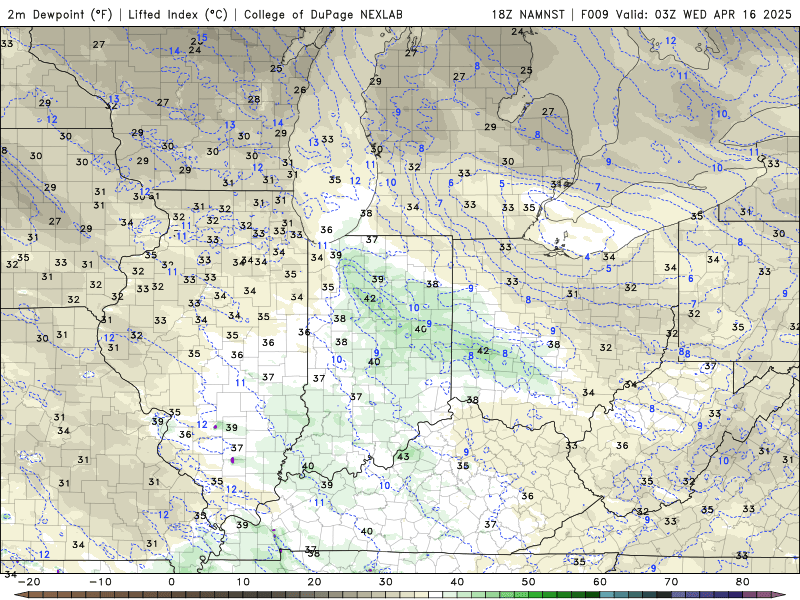
Task: Click the 70 label on the color scale
Action: click(x=671, y=582)
